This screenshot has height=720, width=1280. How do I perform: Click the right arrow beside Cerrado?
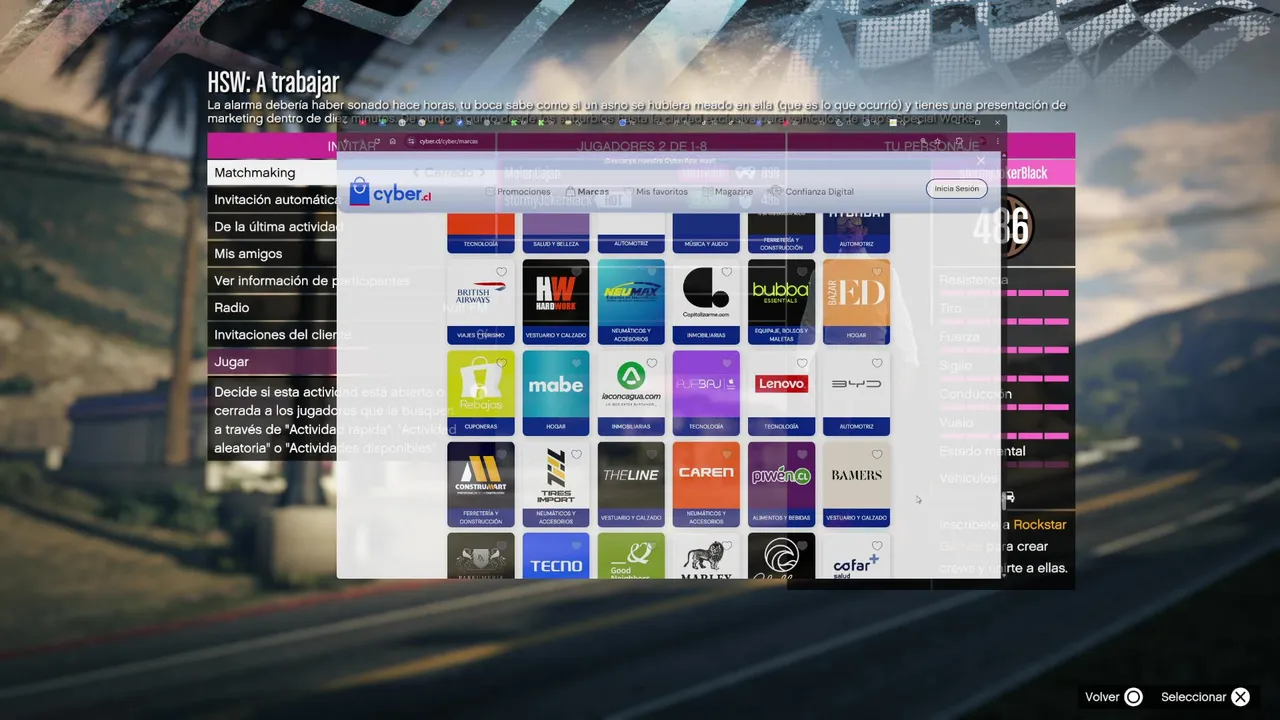(481, 173)
